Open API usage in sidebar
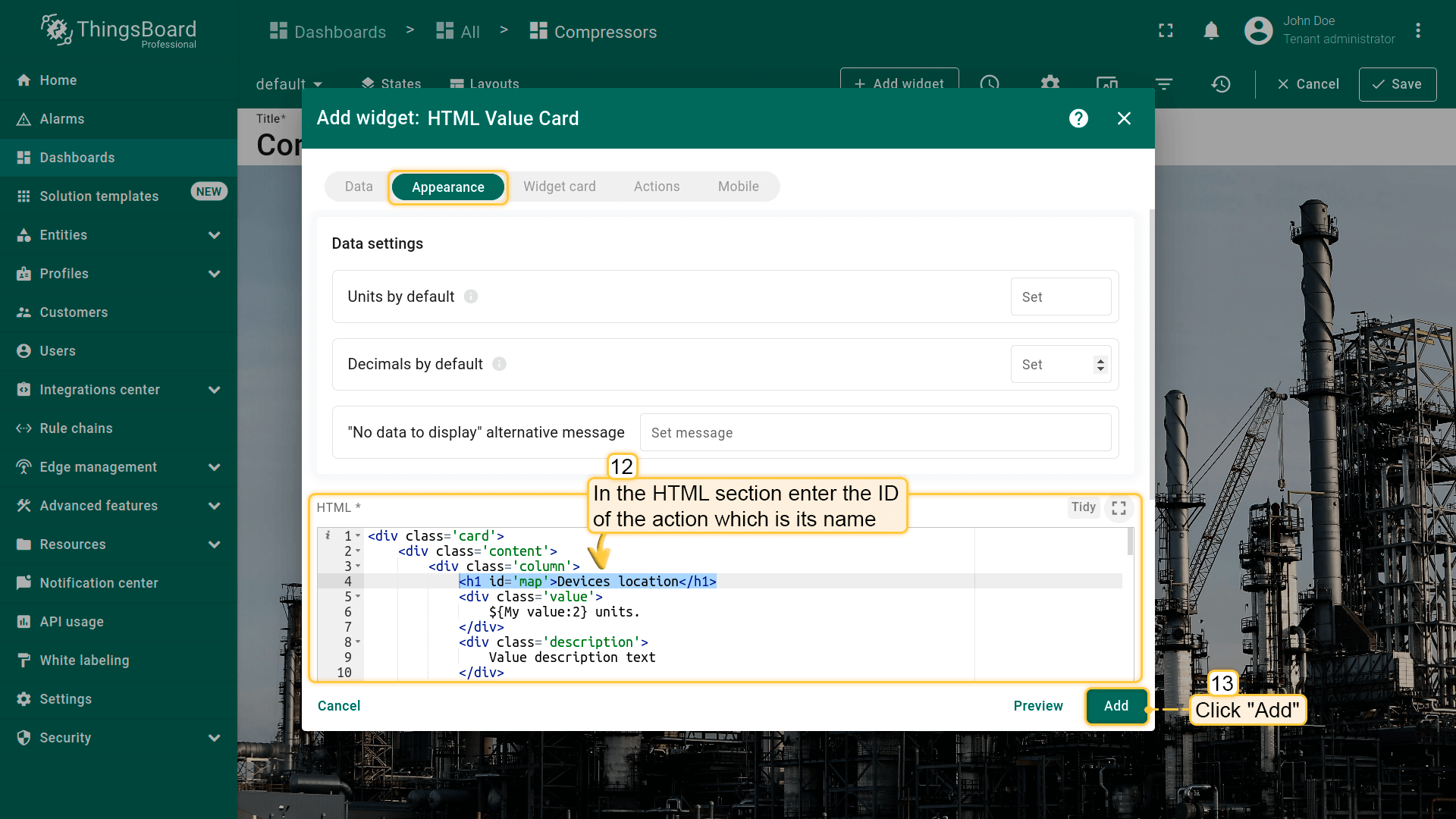 point(71,622)
